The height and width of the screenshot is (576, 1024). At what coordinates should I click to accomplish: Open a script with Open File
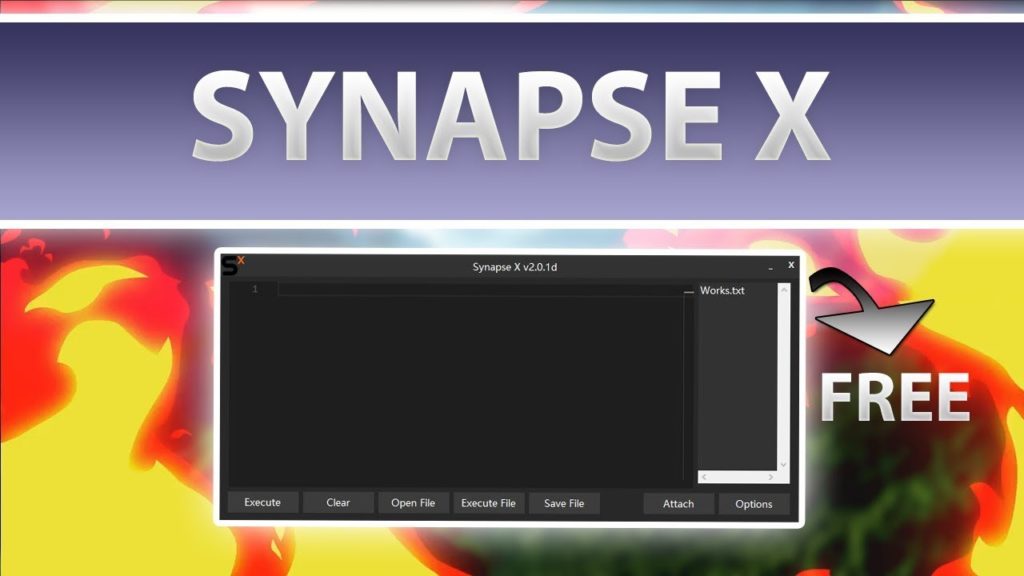coord(413,503)
